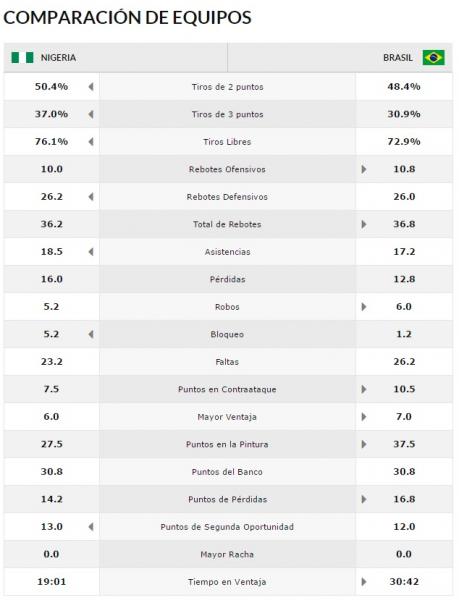Click the Nigeria flag icon

click(x=22, y=58)
